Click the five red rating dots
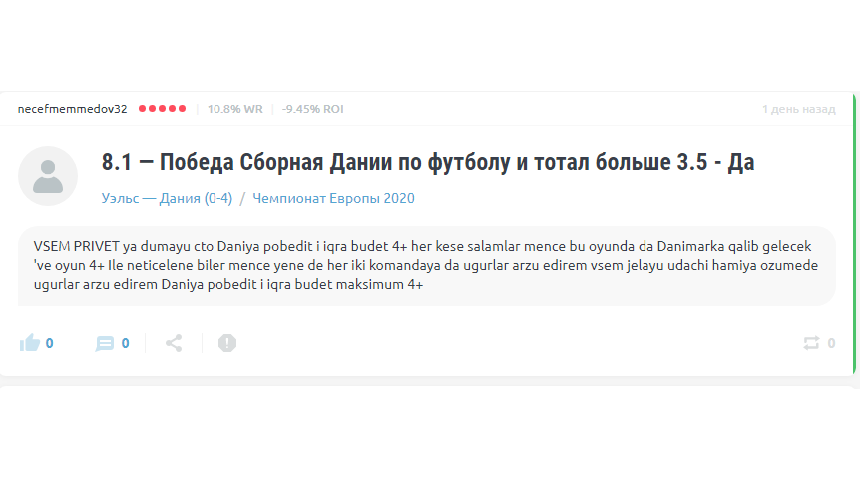The width and height of the screenshot is (860, 480). (162, 109)
